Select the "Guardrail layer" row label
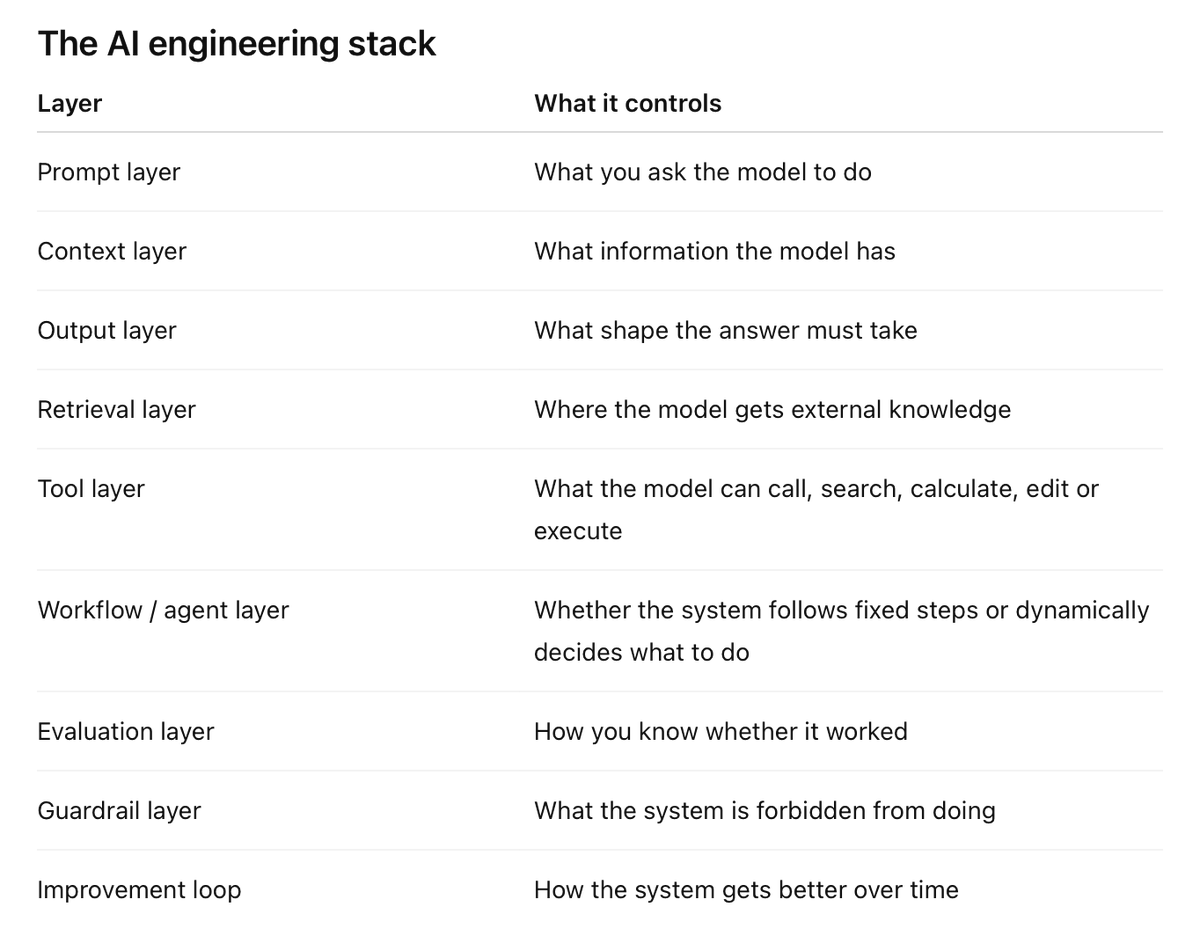Image resolution: width=1200 pixels, height=936 pixels. coord(119,810)
